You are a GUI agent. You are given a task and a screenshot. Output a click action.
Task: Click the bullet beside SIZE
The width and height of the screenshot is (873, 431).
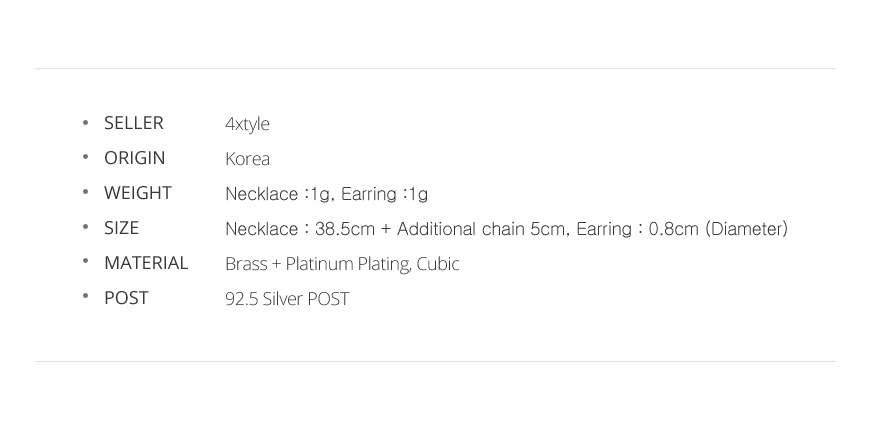85,227
